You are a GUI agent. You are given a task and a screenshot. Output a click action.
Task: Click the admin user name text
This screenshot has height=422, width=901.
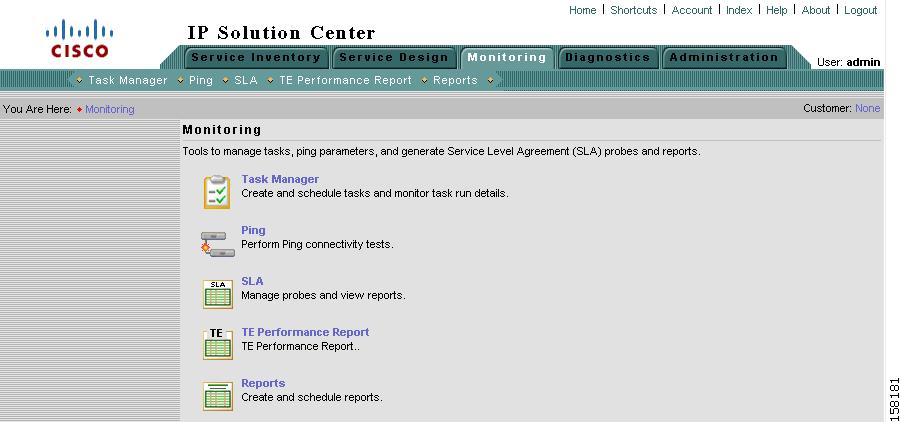coord(863,62)
